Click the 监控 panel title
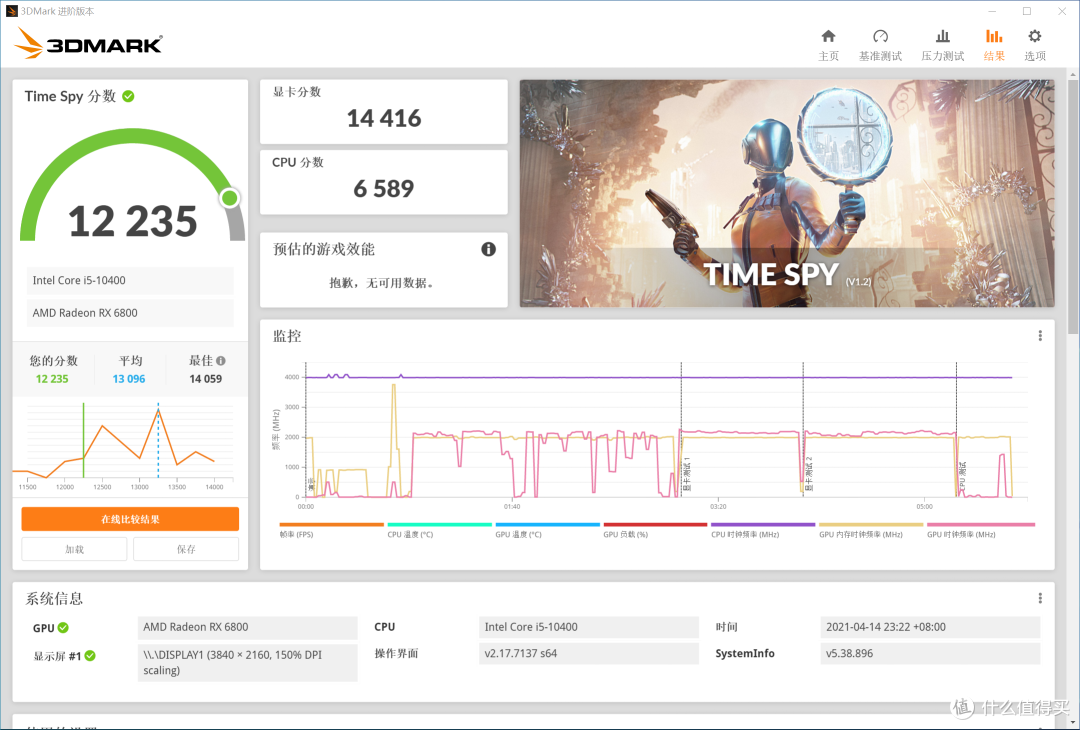The image size is (1080, 730). (287, 336)
